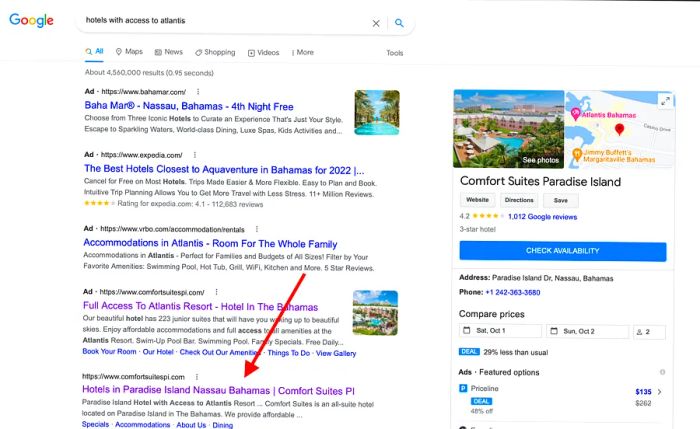Viewport: 700px width, 429px height.
Task: Click the Address: Paradise Island Dr text
Action: (x=536, y=278)
